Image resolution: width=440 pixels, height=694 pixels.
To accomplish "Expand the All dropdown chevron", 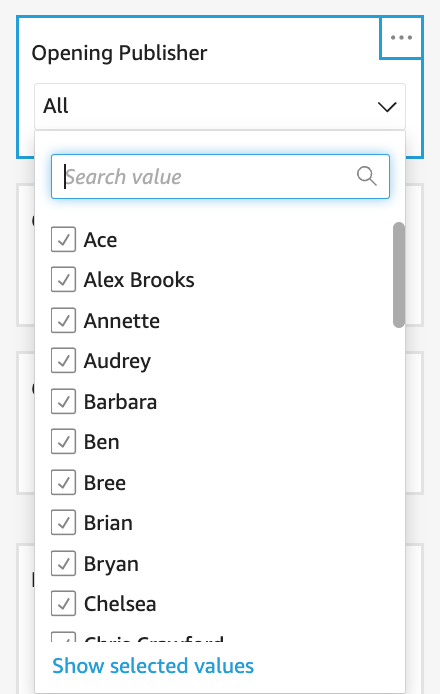I will 386,107.
